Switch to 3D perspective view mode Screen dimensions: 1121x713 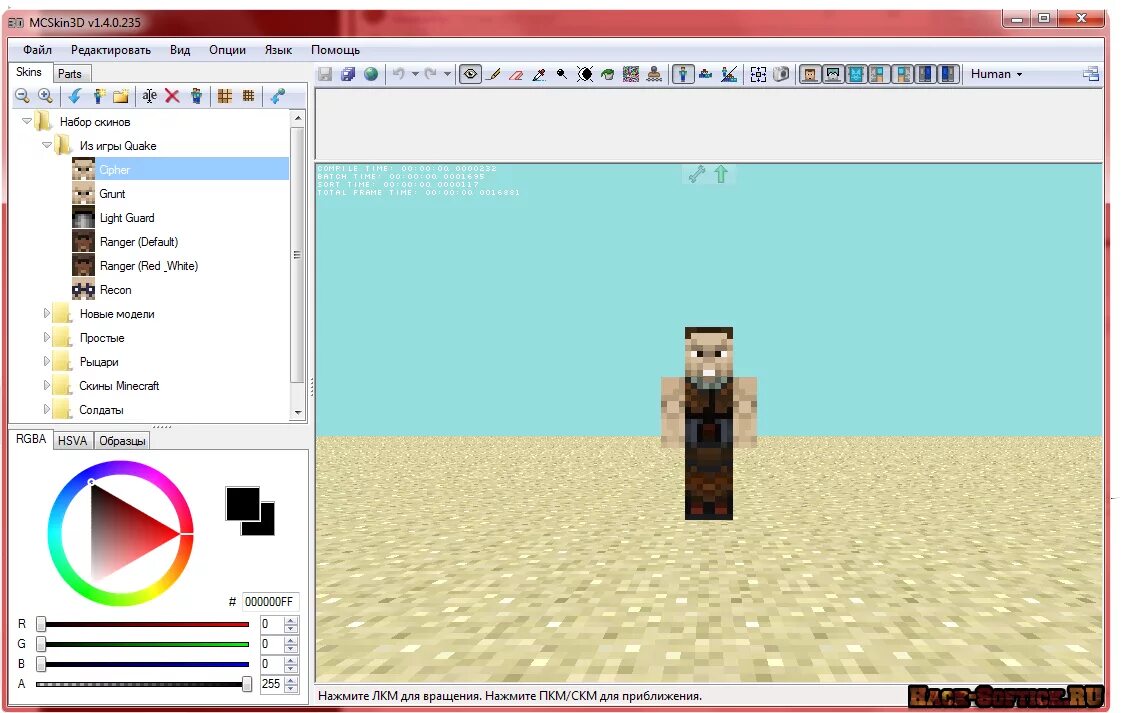683,74
